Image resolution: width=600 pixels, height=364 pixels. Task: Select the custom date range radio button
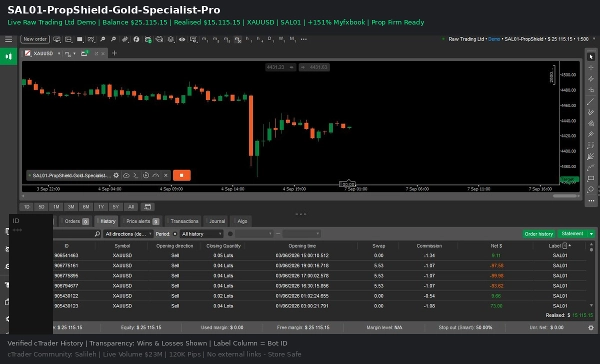coord(230,234)
